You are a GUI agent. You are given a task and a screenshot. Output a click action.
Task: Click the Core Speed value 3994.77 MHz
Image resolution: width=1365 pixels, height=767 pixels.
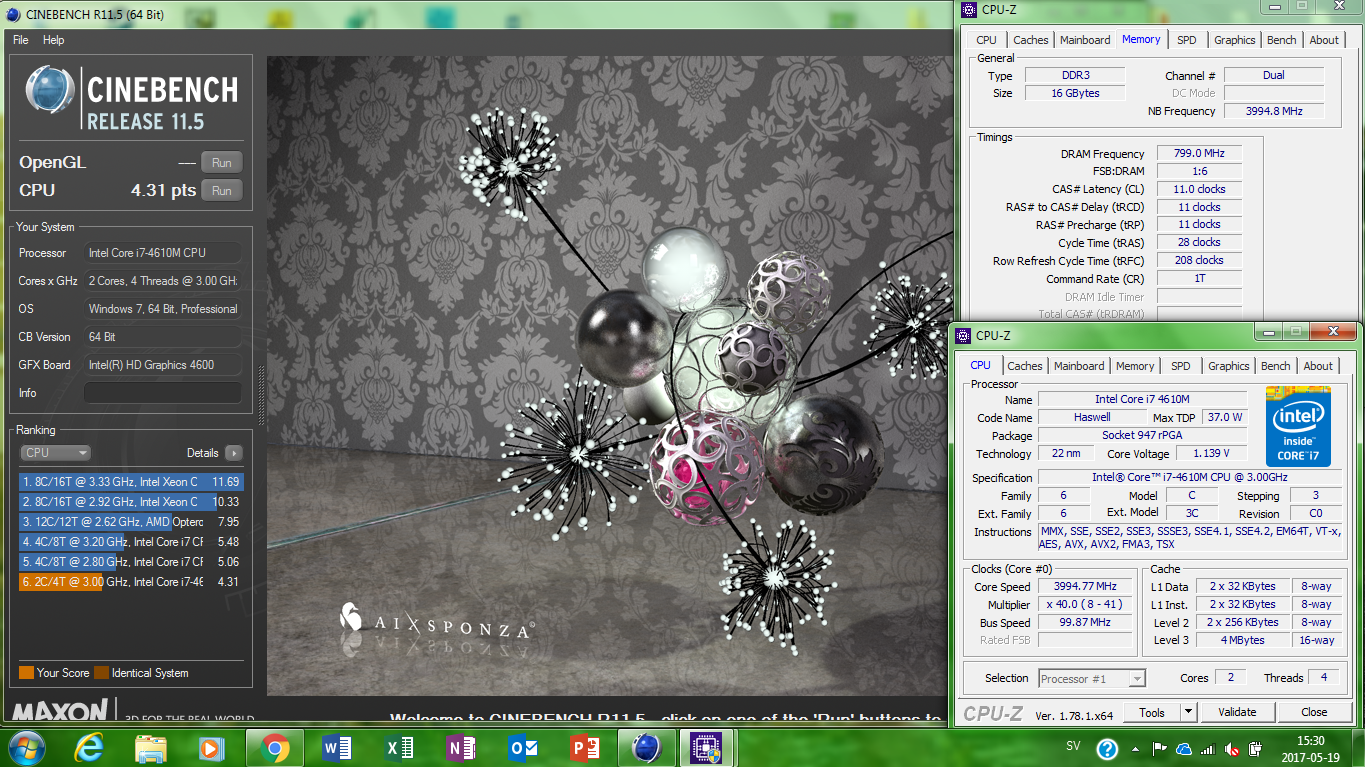coord(1085,587)
